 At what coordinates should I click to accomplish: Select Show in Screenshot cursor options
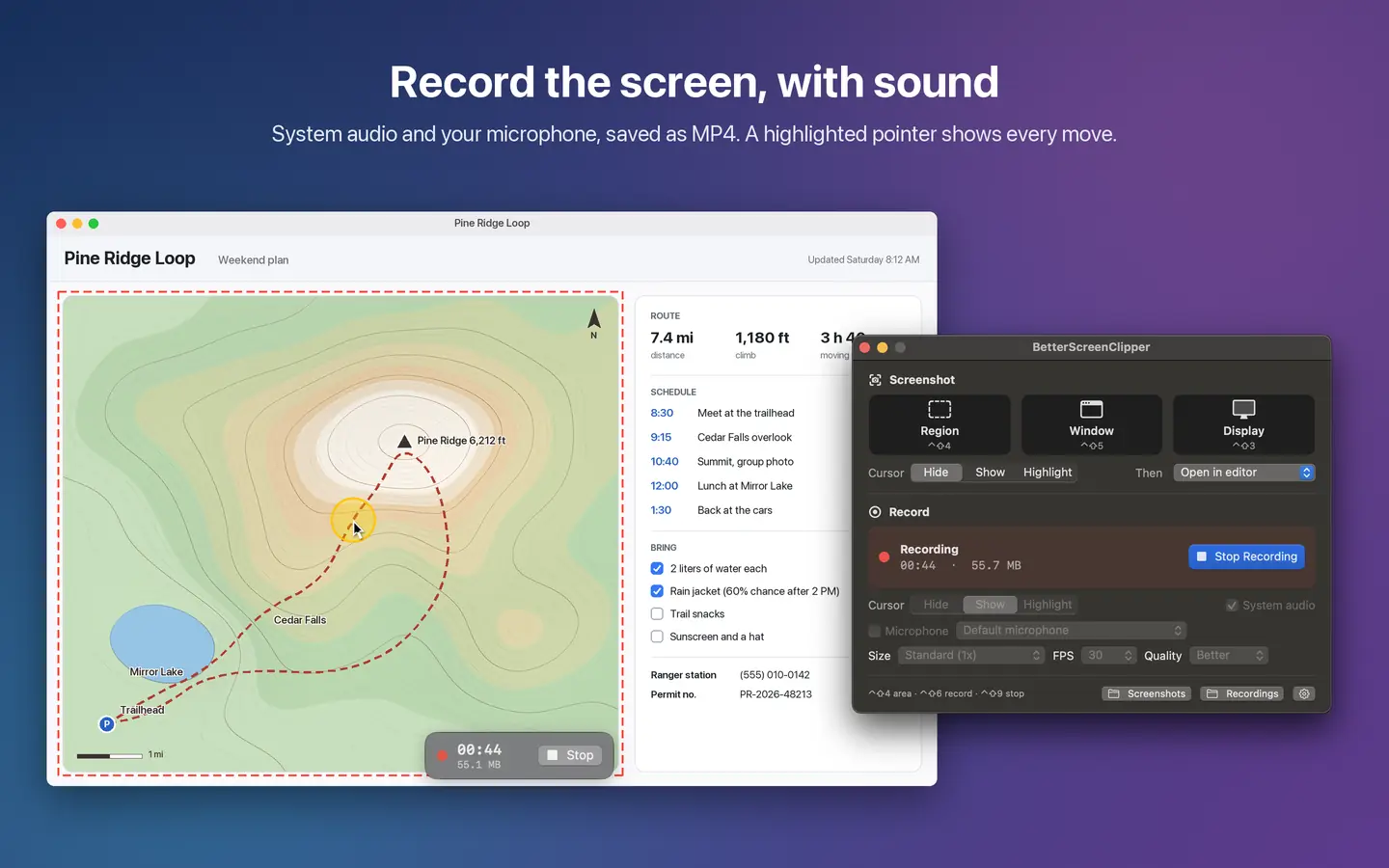990,473
